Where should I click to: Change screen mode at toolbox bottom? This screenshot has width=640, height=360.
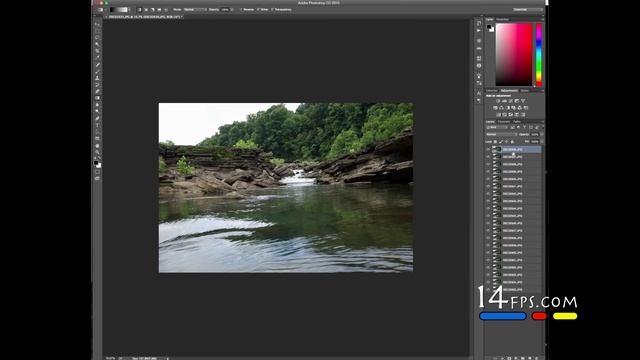pos(97,178)
